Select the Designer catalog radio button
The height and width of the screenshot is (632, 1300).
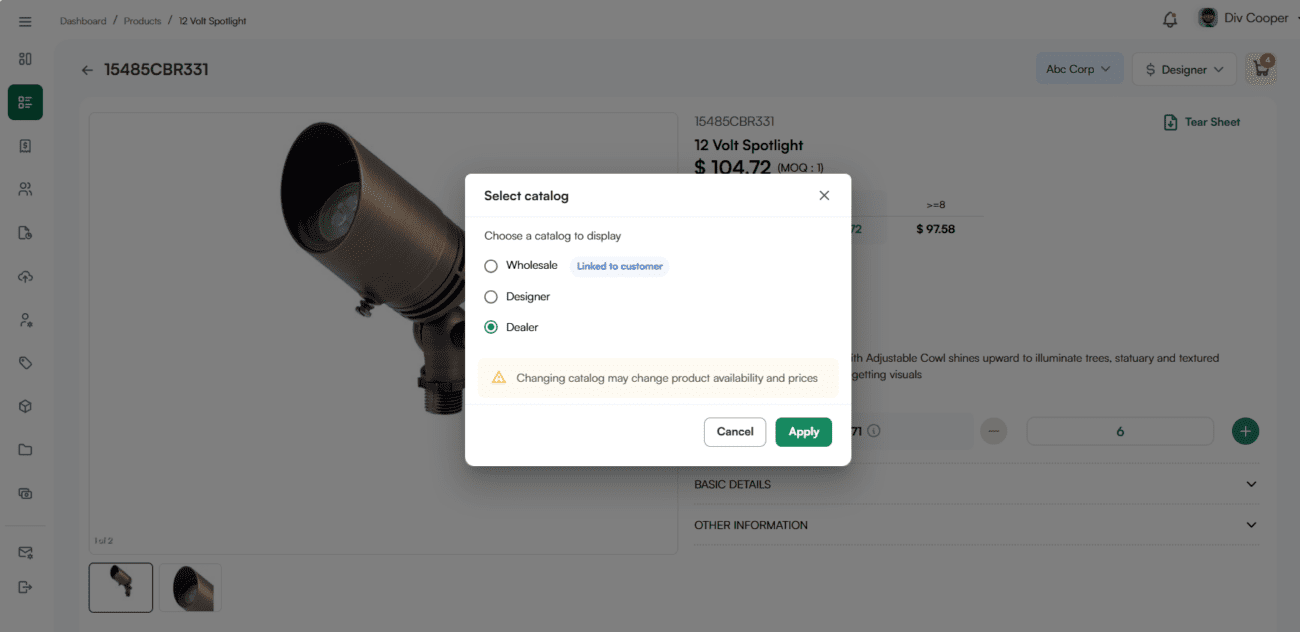(491, 297)
